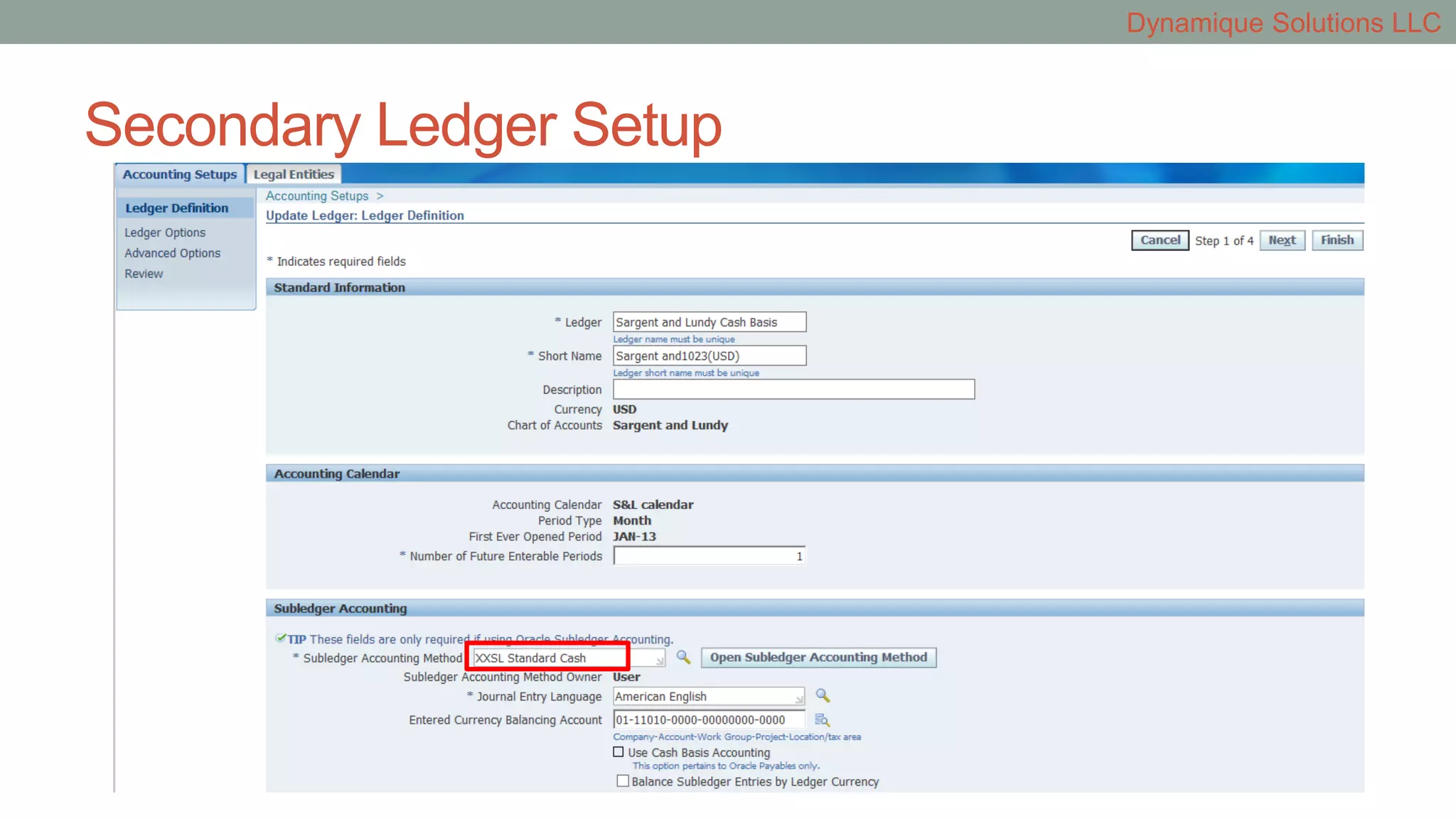Click Number of Future Enterable Periods field

[709, 556]
